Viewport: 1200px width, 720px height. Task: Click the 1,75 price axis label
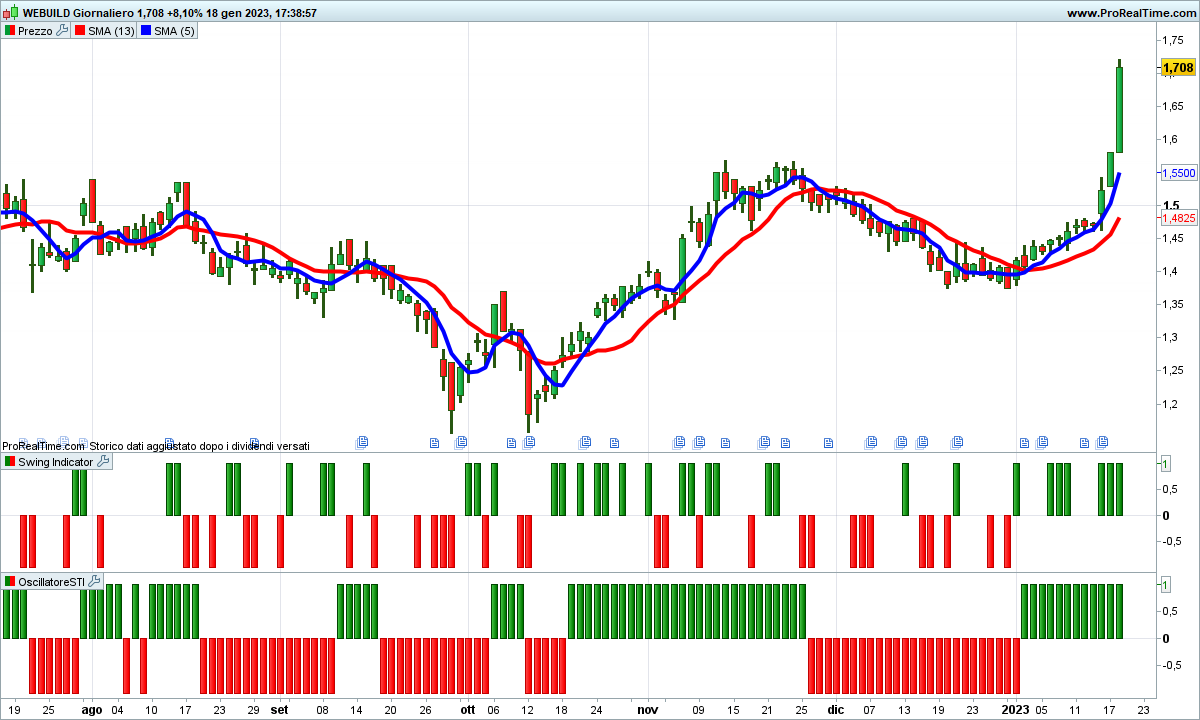pyautogui.click(x=1172, y=40)
